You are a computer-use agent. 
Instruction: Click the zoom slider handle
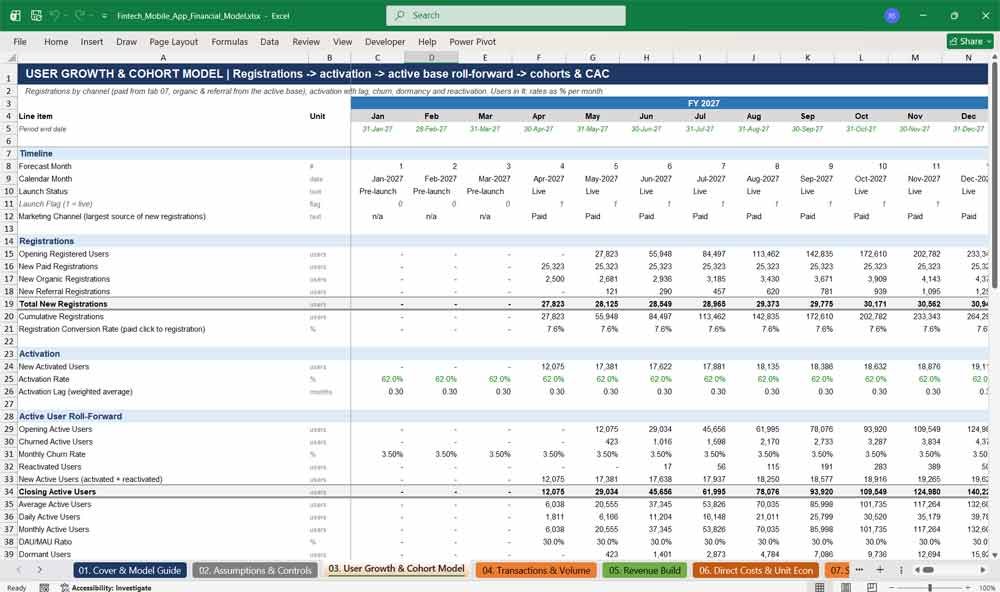coord(930,587)
